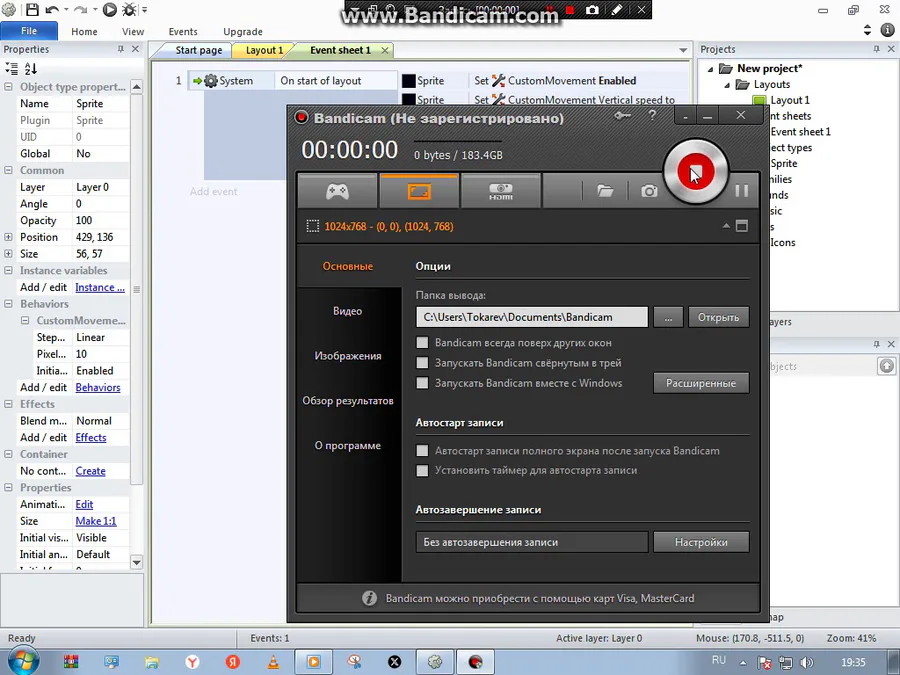Viewport: 900px width, 675px height.
Task: Open the 'Изображения' settings tab
Action: pyautogui.click(x=348, y=355)
